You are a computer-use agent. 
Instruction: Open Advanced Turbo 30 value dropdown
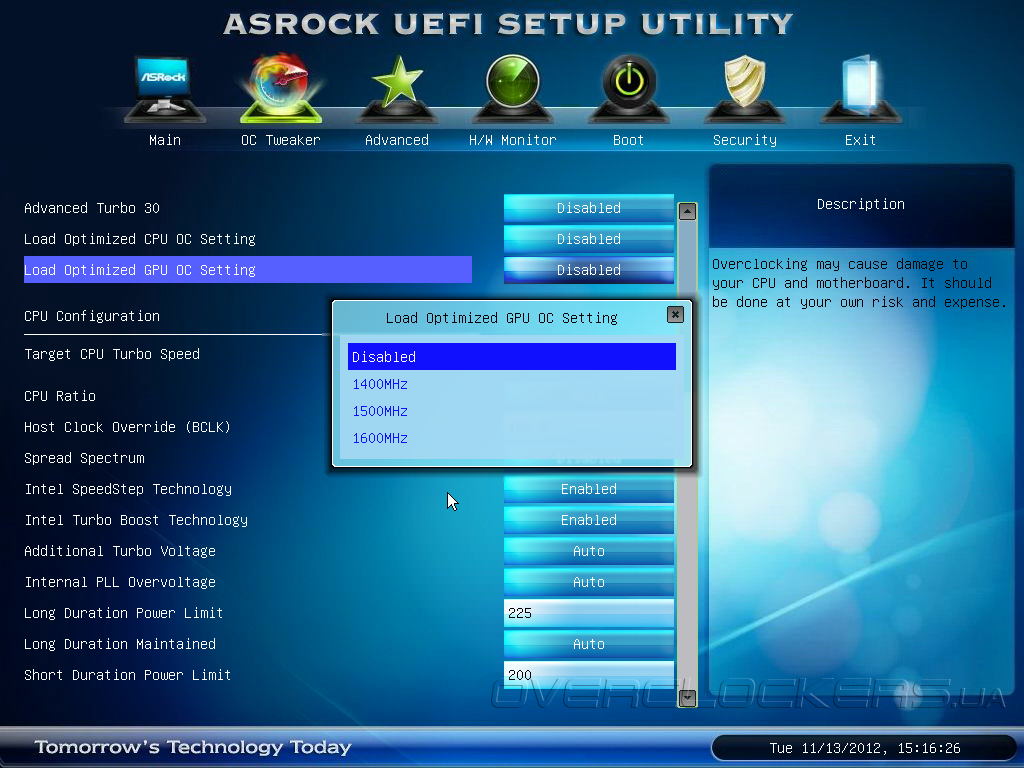(588, 208)
